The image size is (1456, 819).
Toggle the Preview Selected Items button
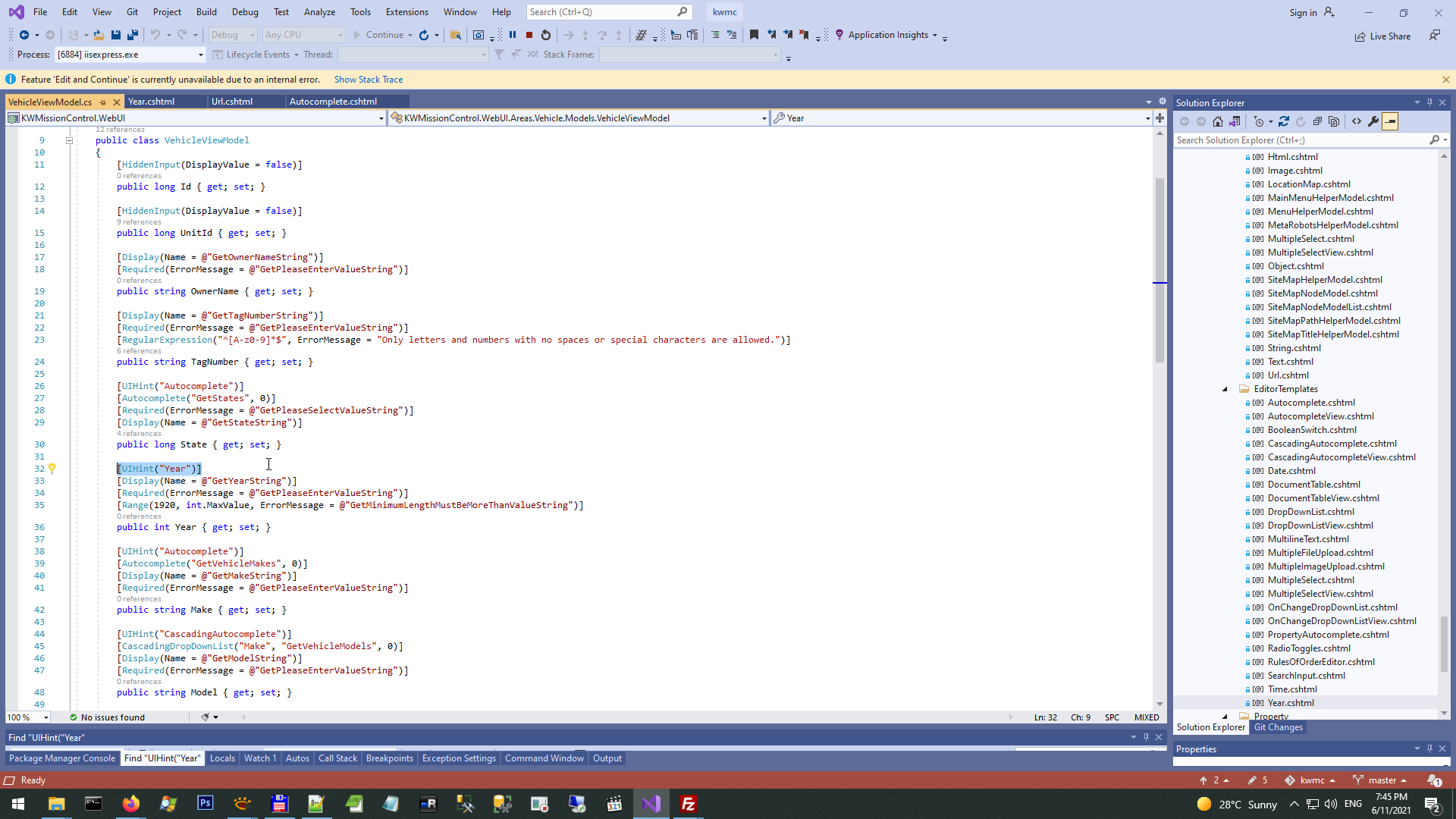(x=1390, y=121)
